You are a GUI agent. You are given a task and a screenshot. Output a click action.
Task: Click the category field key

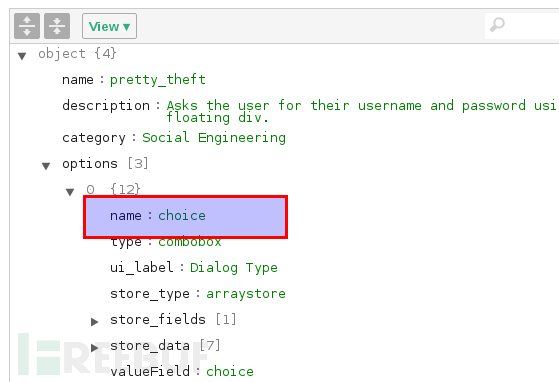[x=94, y=138]
